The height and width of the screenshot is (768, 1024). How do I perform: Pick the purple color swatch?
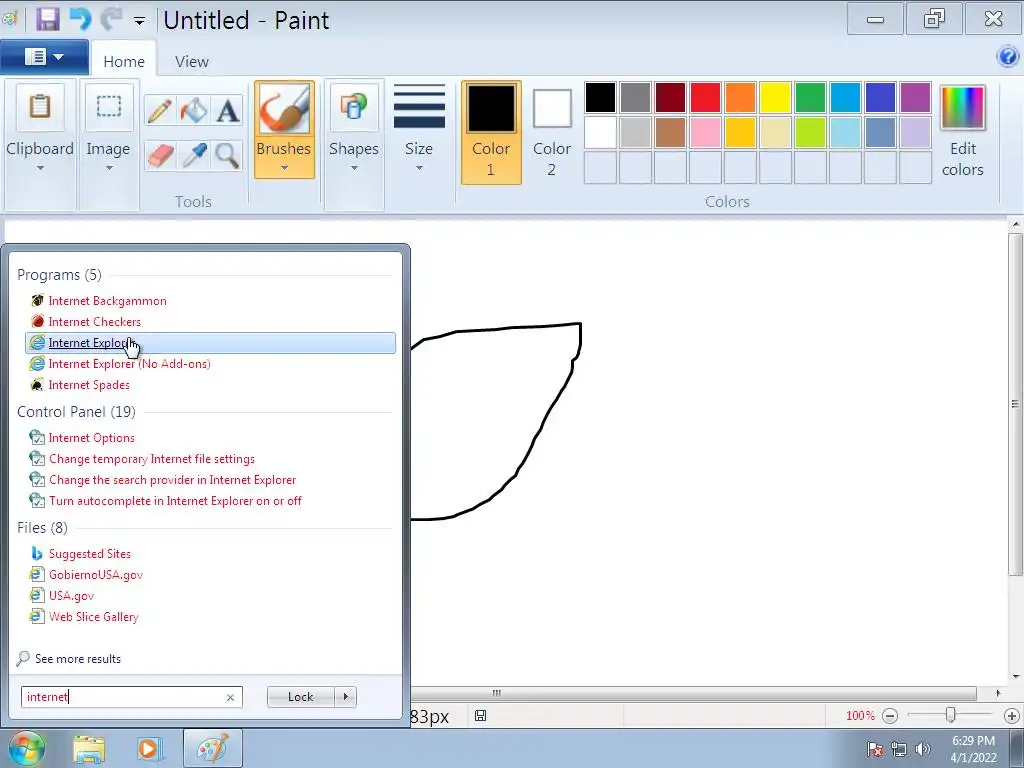click(x=915, y=97)
